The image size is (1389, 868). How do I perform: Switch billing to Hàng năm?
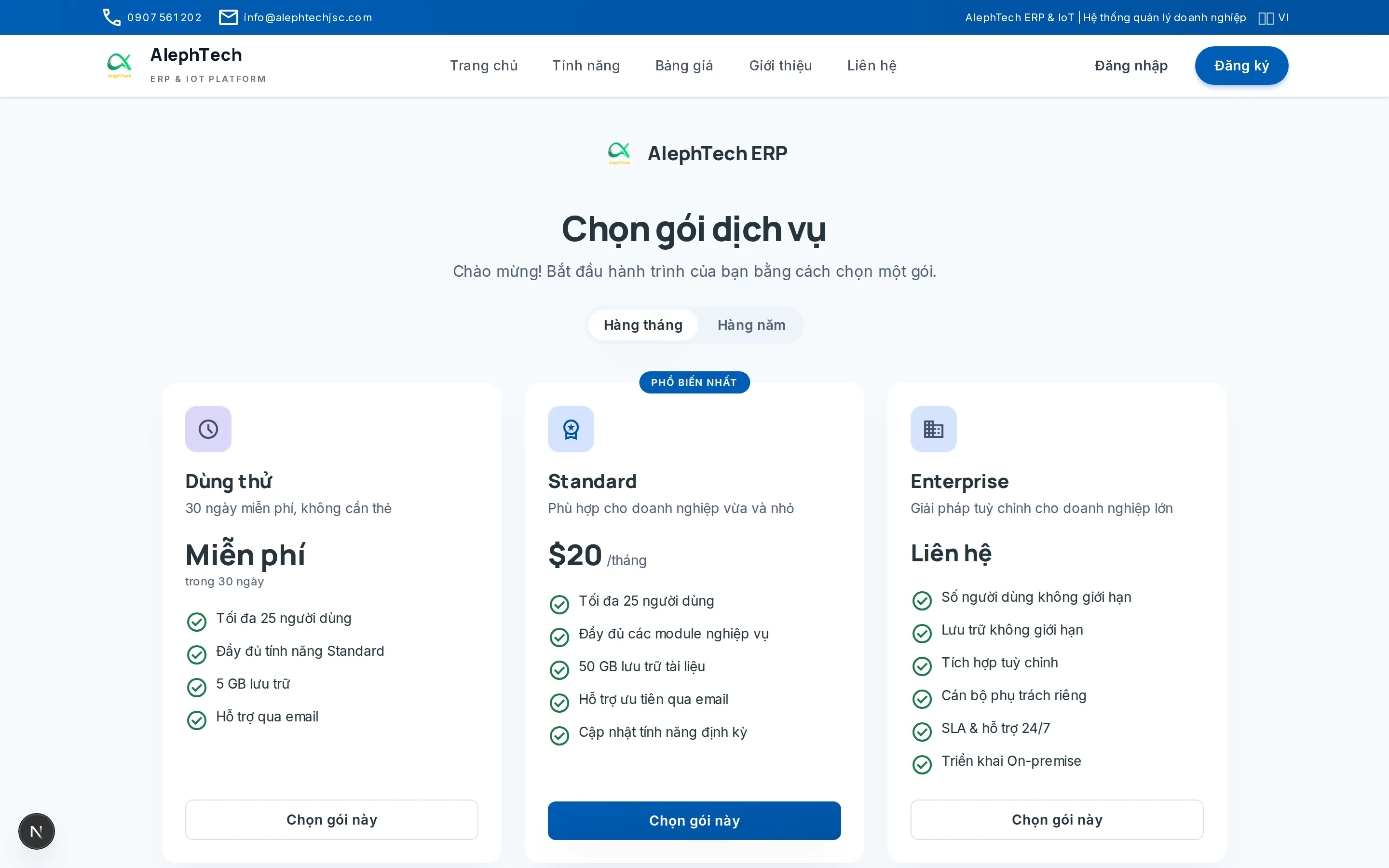tap(751, 325)
